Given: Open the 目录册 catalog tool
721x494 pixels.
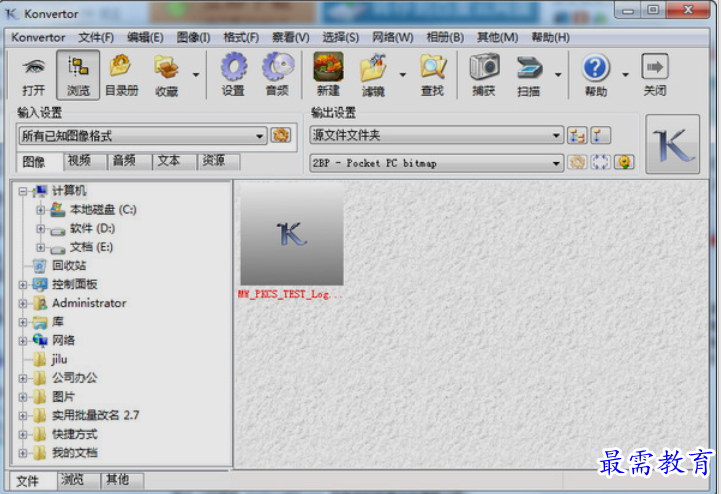Looking at the screenshot, I should coord(121,75).
